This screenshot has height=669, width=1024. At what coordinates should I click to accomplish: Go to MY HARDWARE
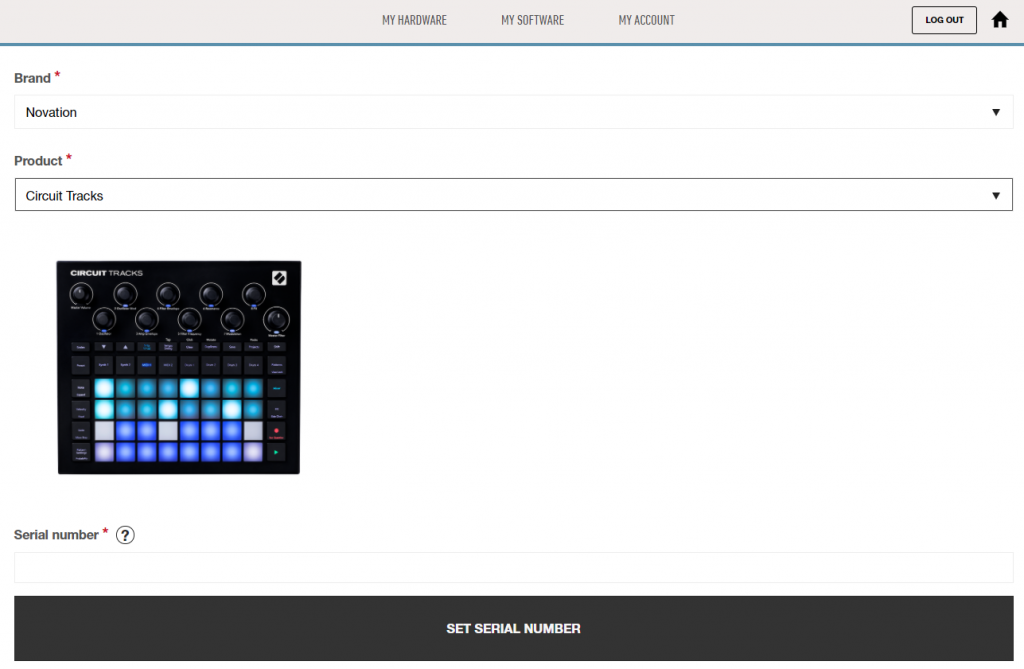click(414, 19)
